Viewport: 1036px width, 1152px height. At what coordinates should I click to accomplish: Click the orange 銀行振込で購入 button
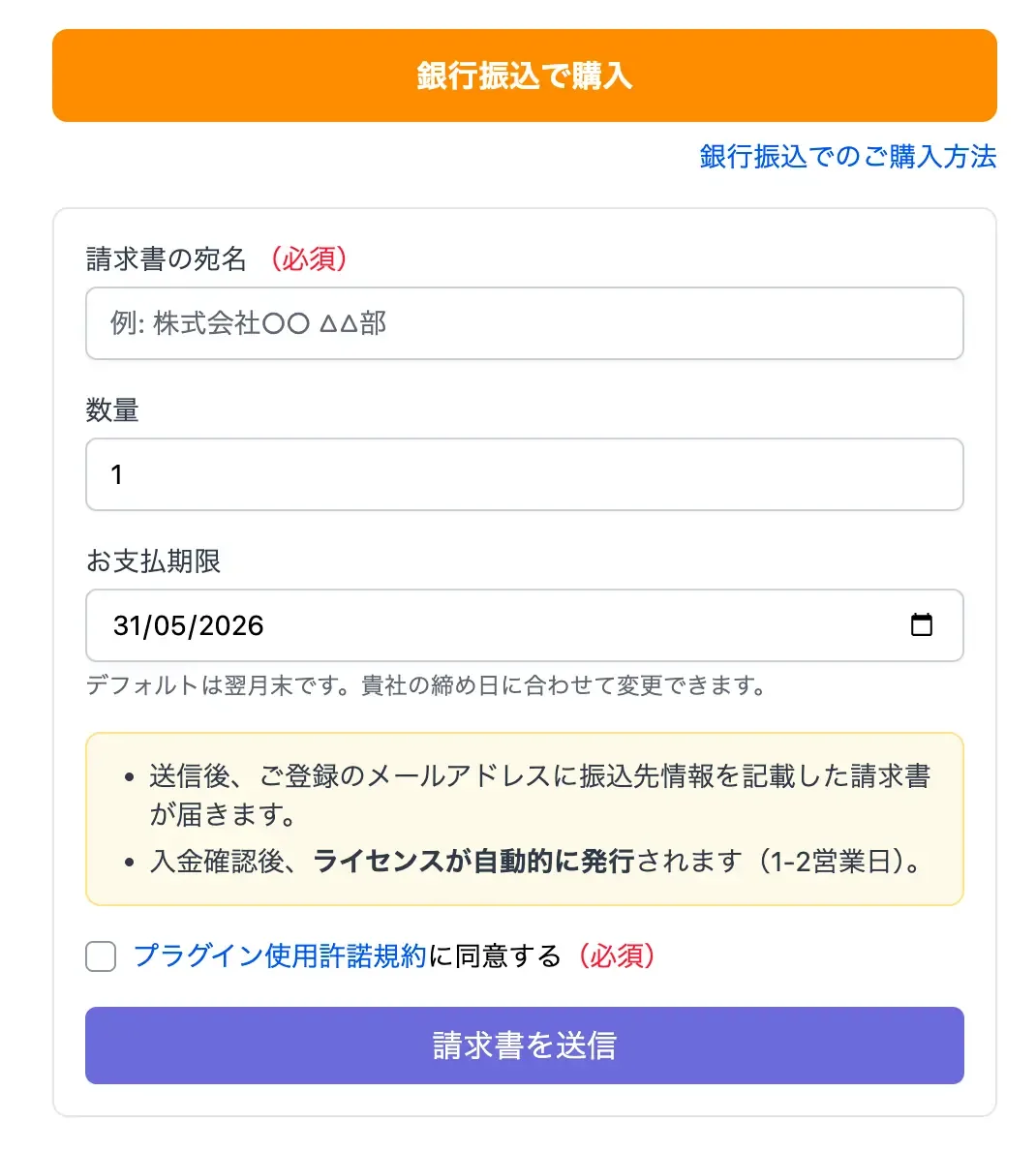[524, 76]
